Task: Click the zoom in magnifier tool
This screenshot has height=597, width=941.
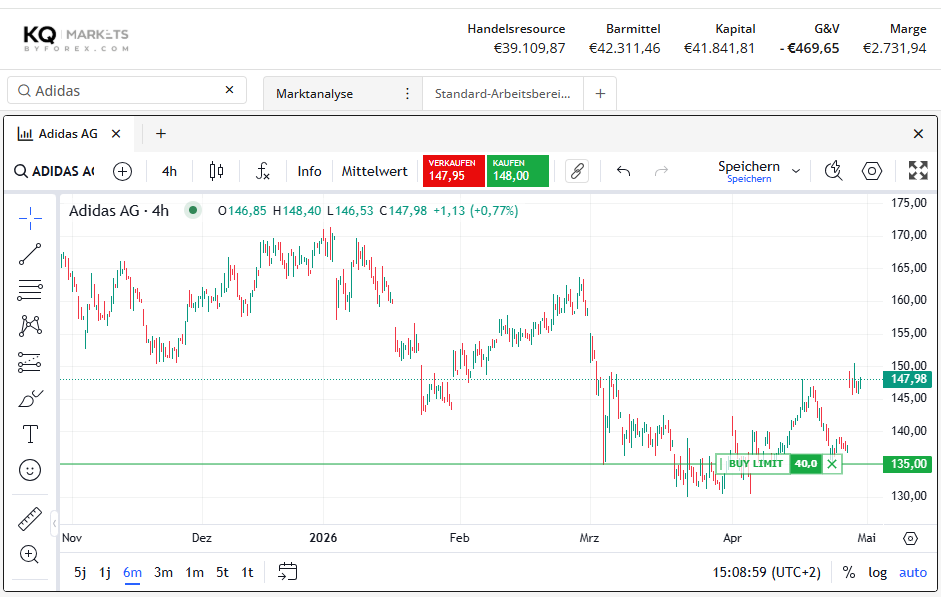Action: click(x=30, y=554)
